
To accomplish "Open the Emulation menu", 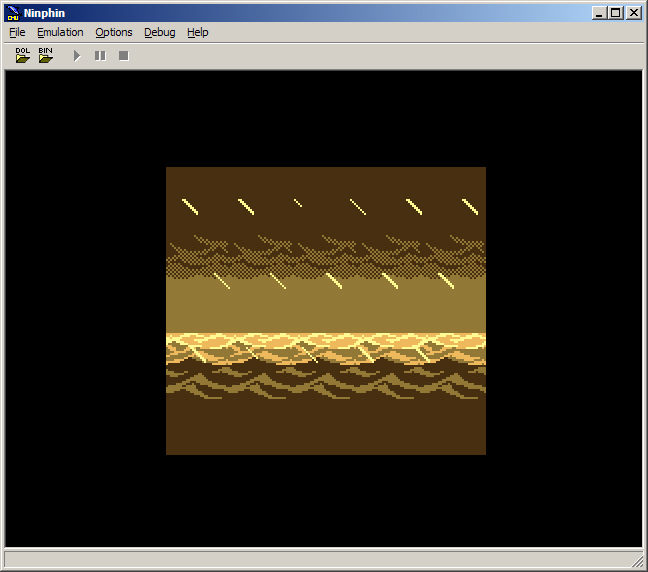I will [x=60, y=32].
